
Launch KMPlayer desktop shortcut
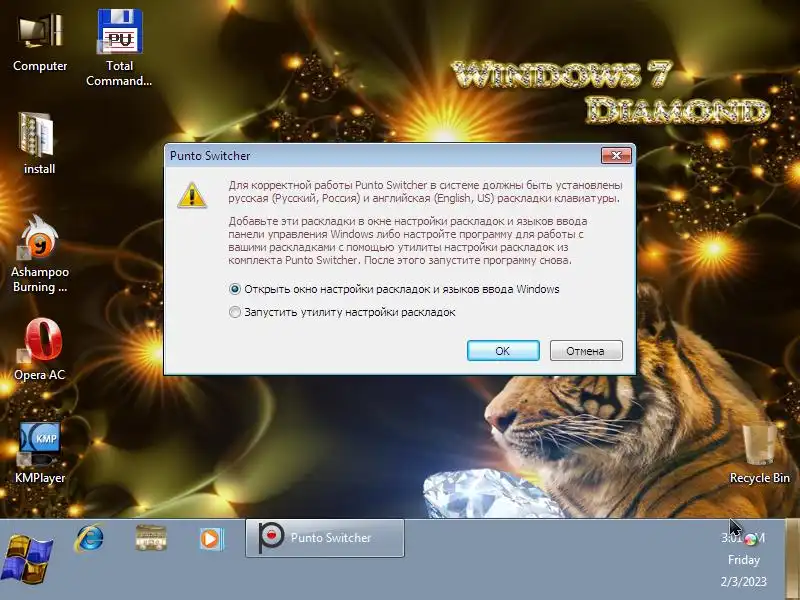40,453
